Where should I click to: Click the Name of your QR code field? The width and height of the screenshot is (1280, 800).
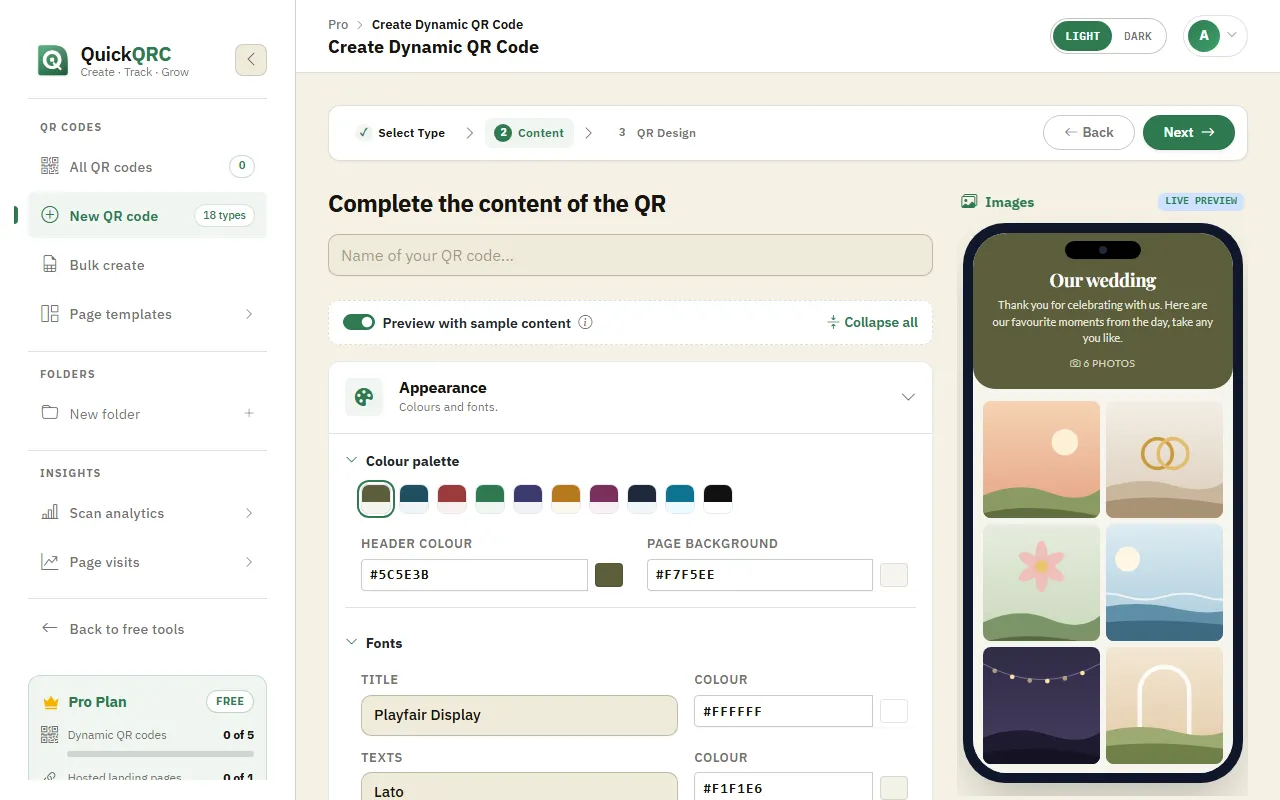[630, 255]
